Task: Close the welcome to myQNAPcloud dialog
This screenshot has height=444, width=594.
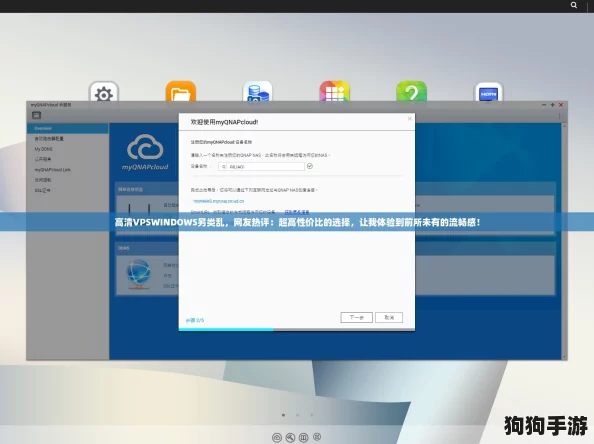Action: click(x=410, y=119)
